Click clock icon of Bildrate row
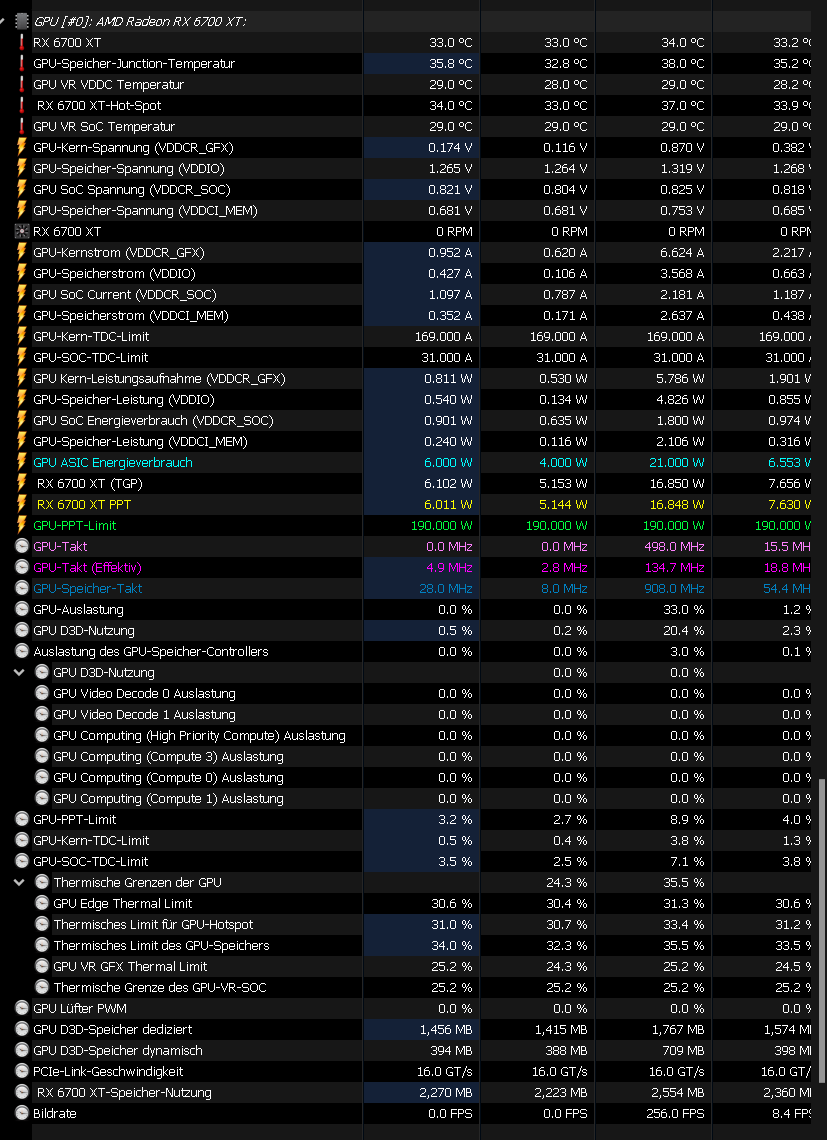Viewport: 827px width, 1140px height. 22,1114
